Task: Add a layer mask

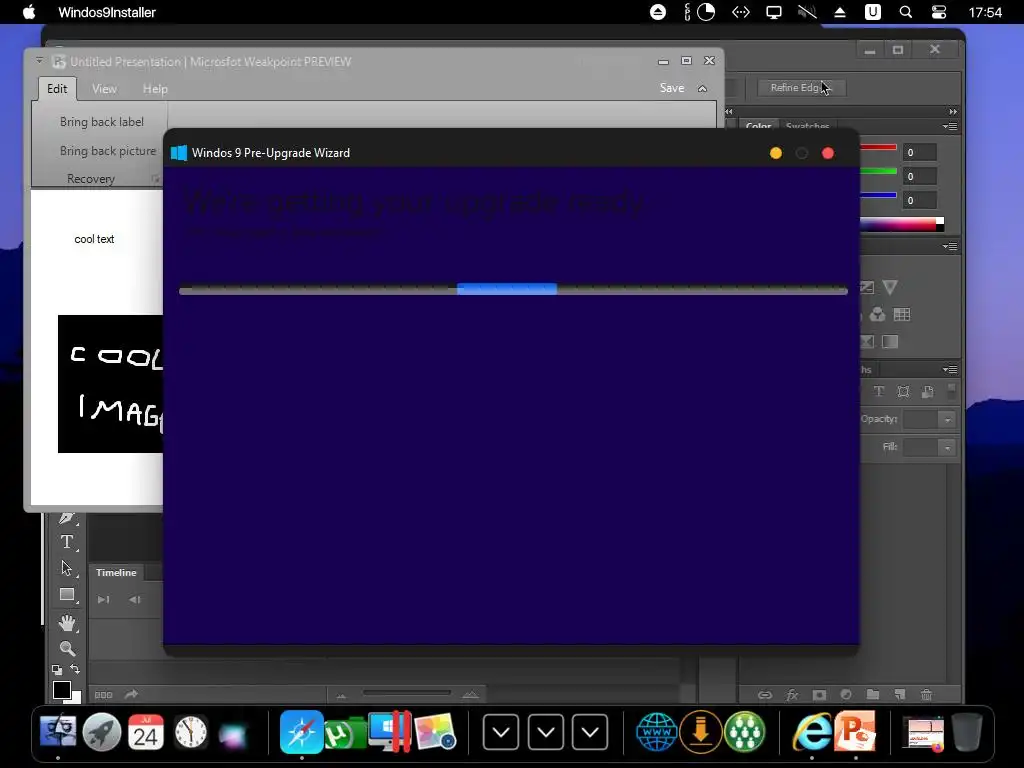Action: pyautogui.click(x=819, y=695)
